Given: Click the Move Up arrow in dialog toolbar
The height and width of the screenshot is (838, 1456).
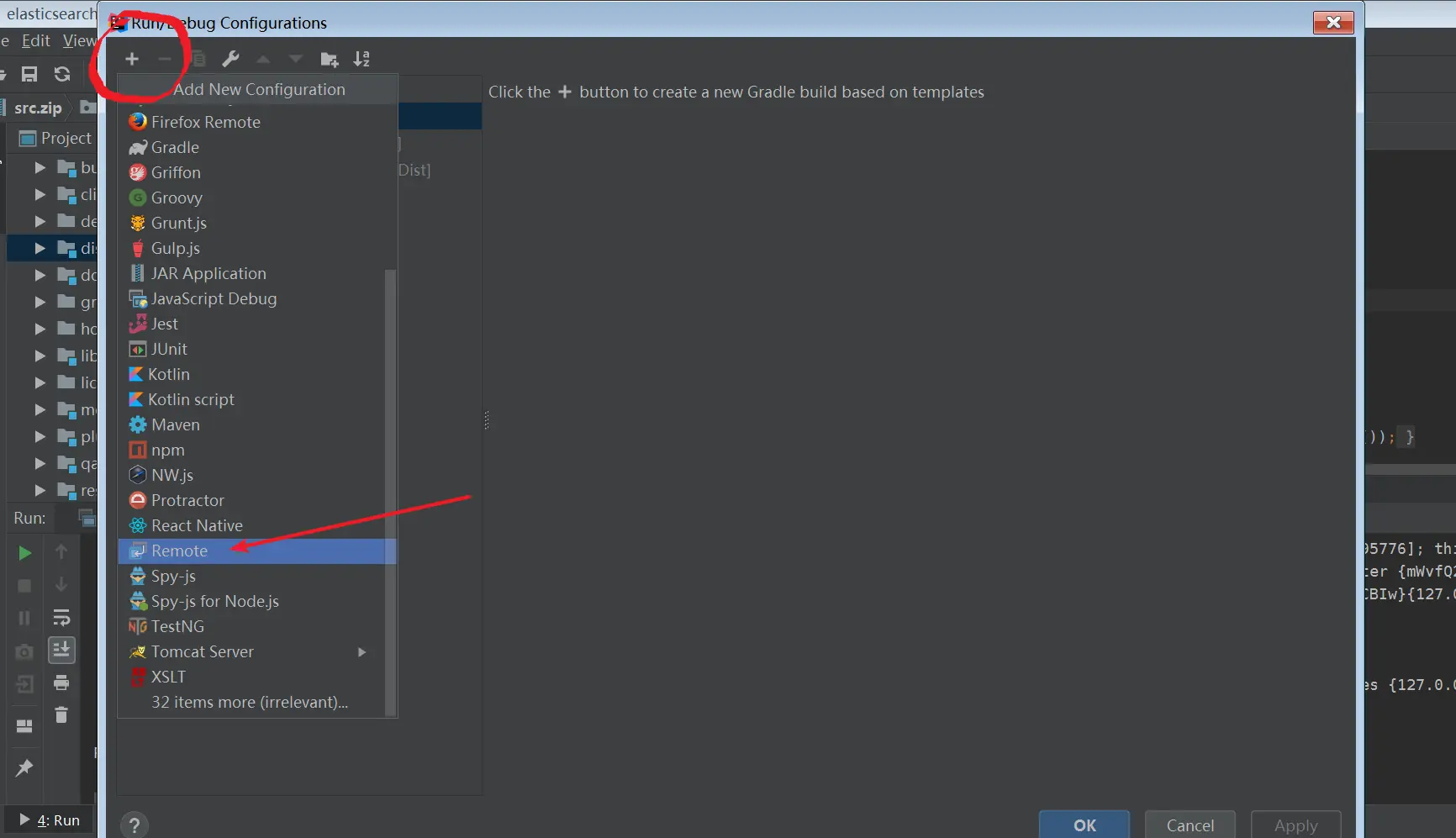Looking at the screenshot, I should (263, 59).
